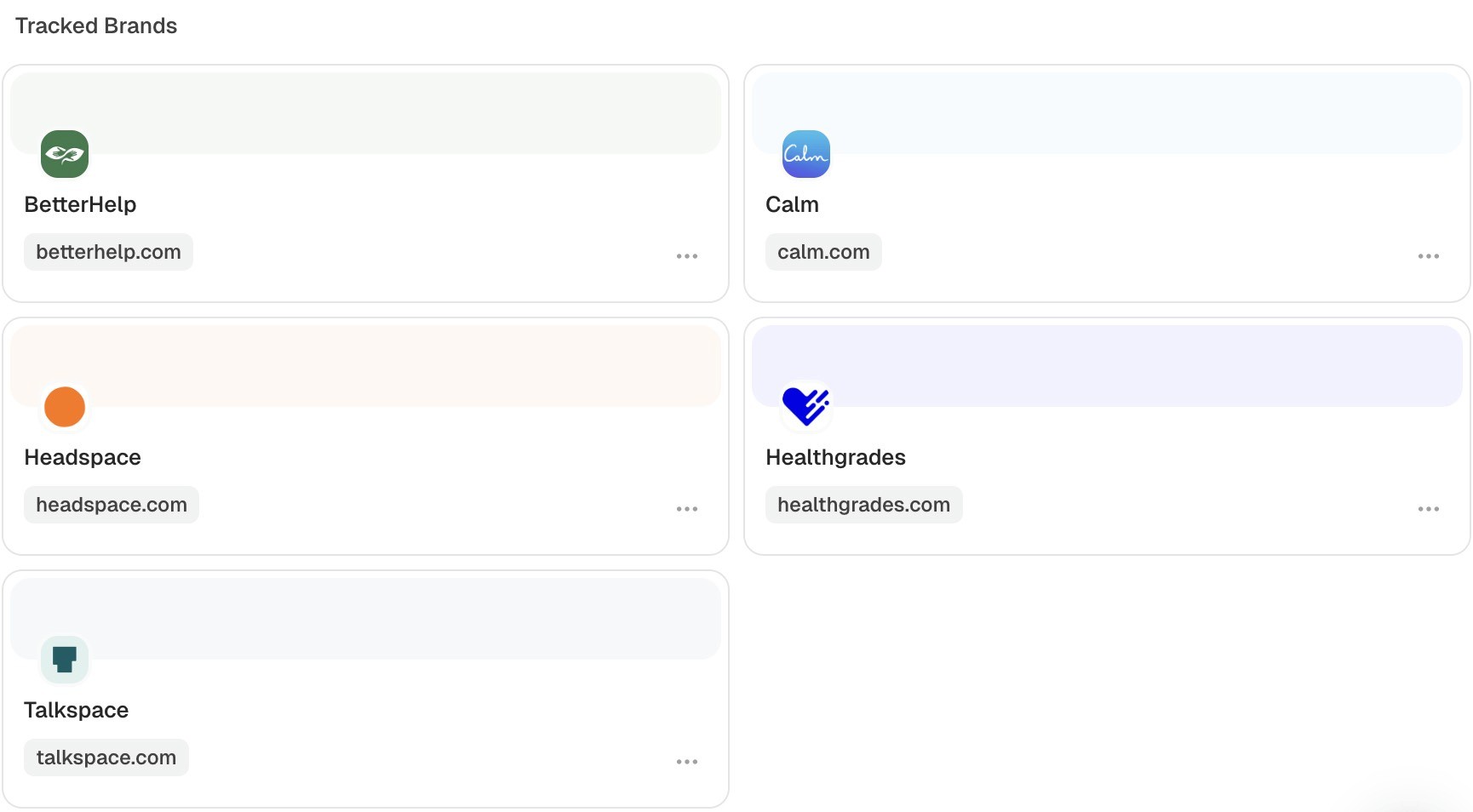Click the BetterHelp green logo icon

tap(65, 154)
